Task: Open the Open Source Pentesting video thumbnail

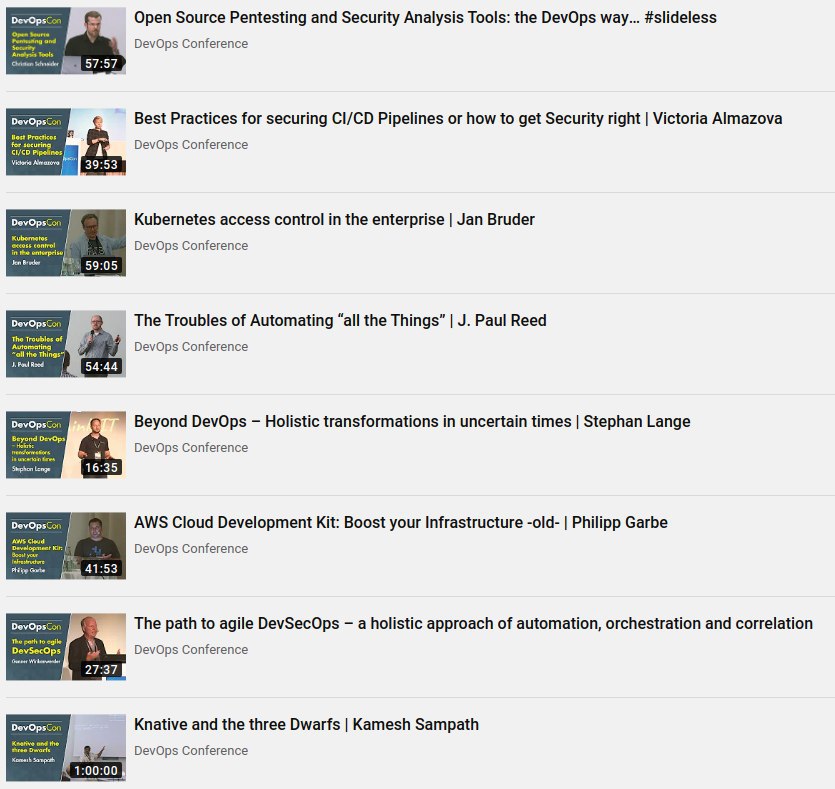Action: pos(66,41)
